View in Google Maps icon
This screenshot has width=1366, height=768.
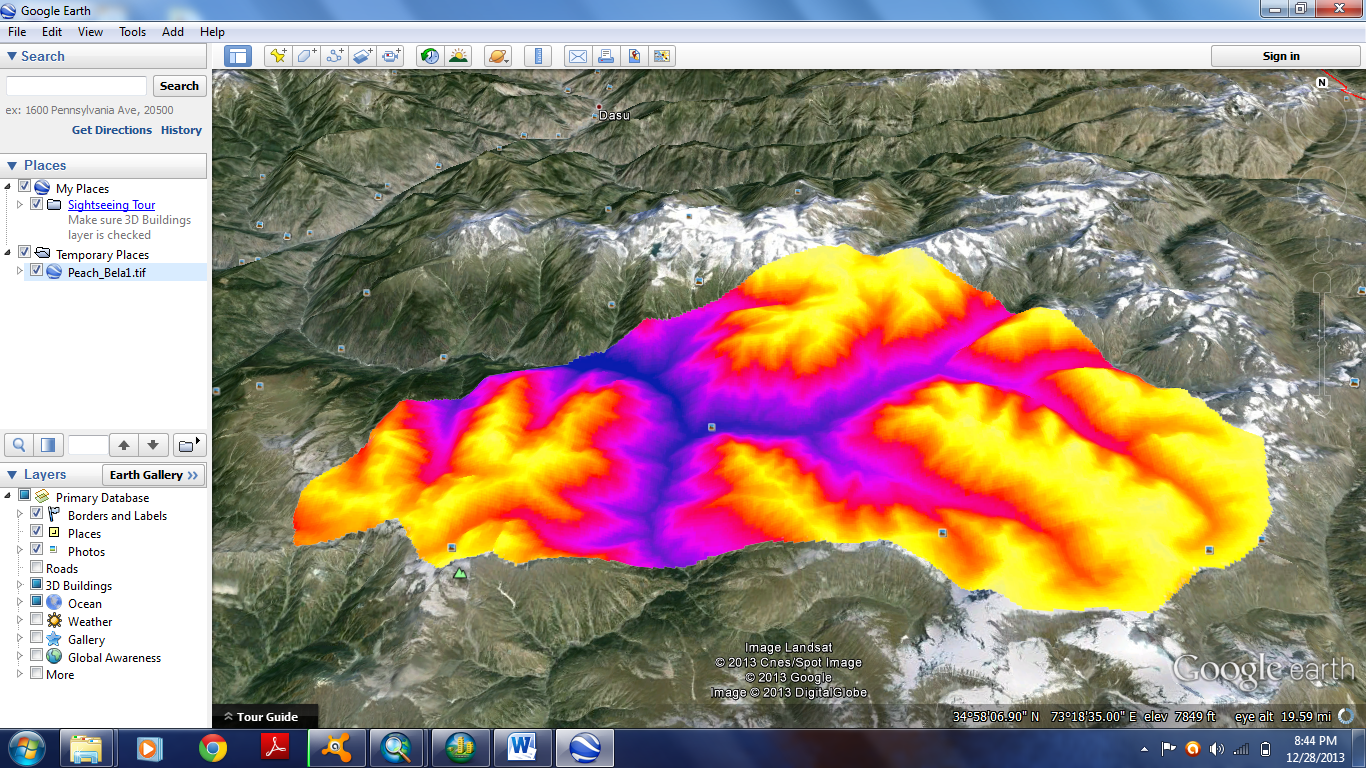click(662, 56)
